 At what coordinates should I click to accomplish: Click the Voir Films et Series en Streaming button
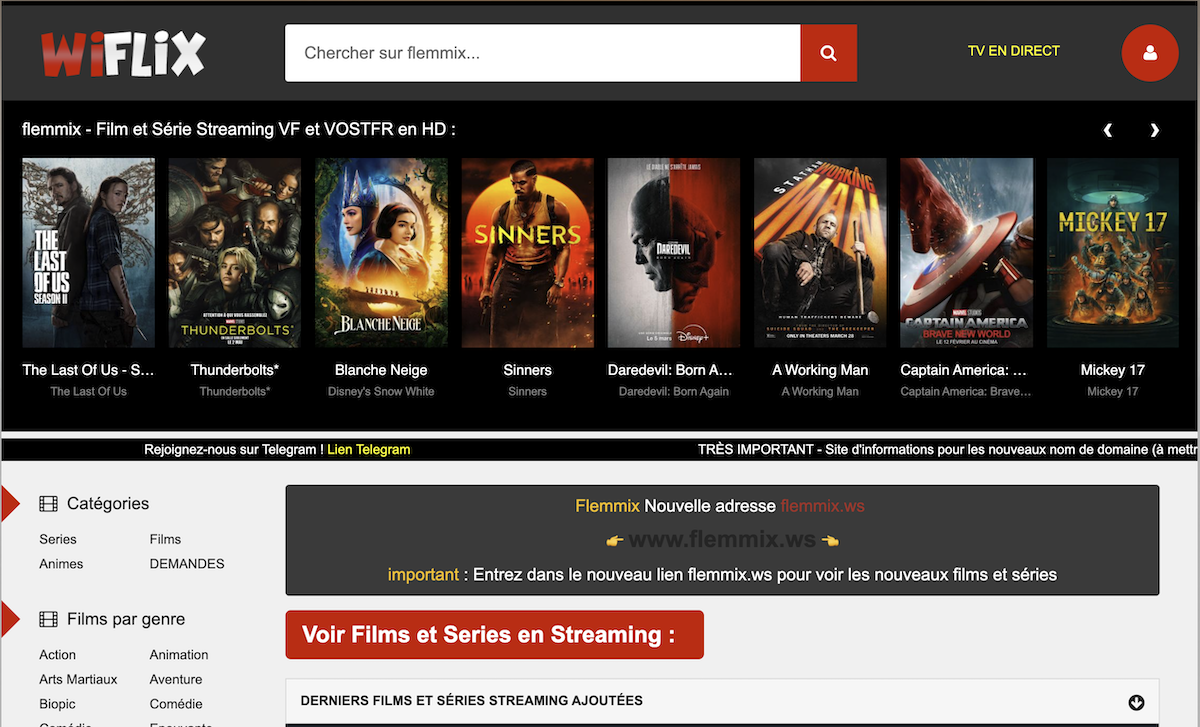tap(494, 635)
